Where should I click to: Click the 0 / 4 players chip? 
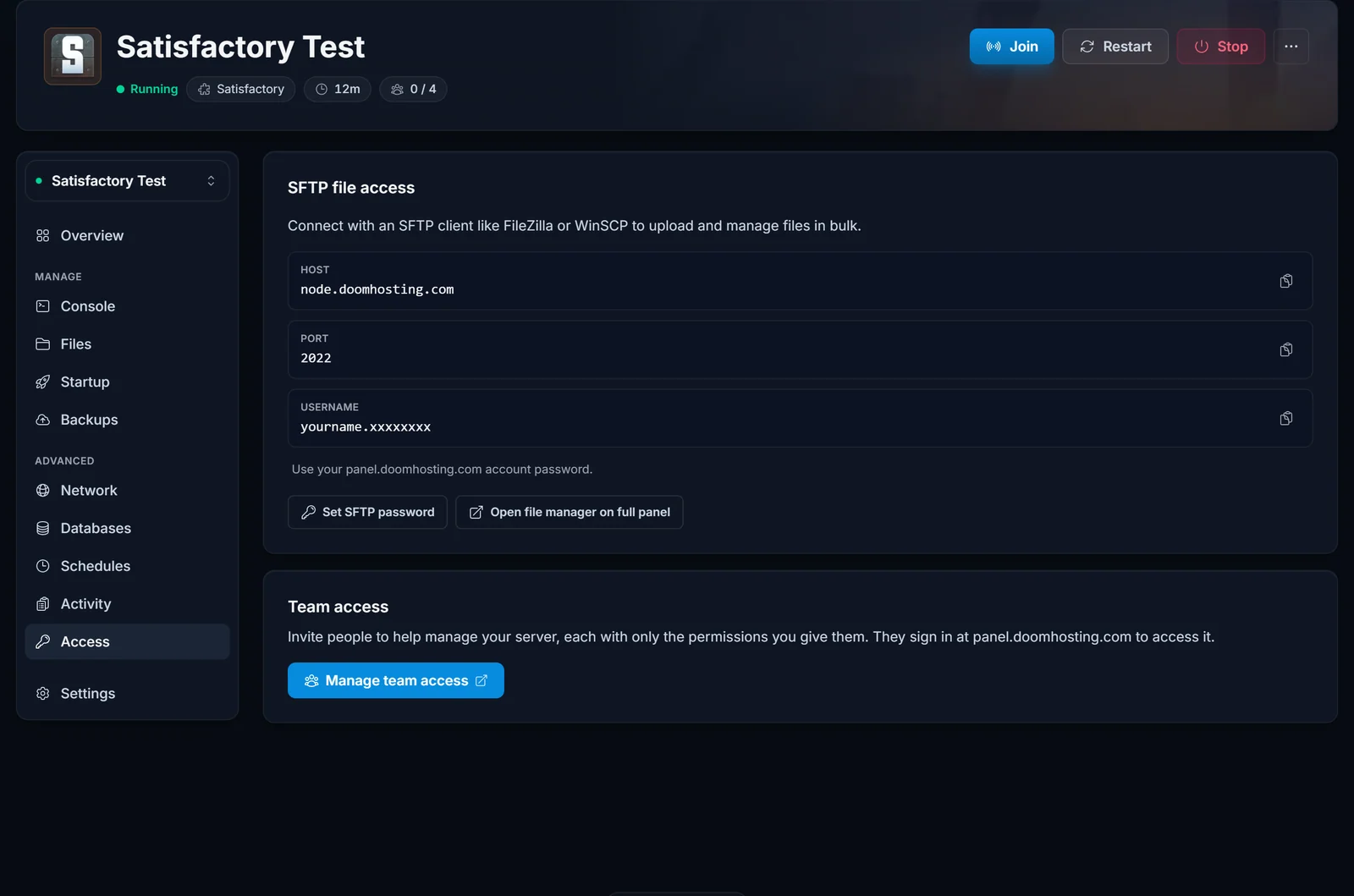(x=413, y=89)
